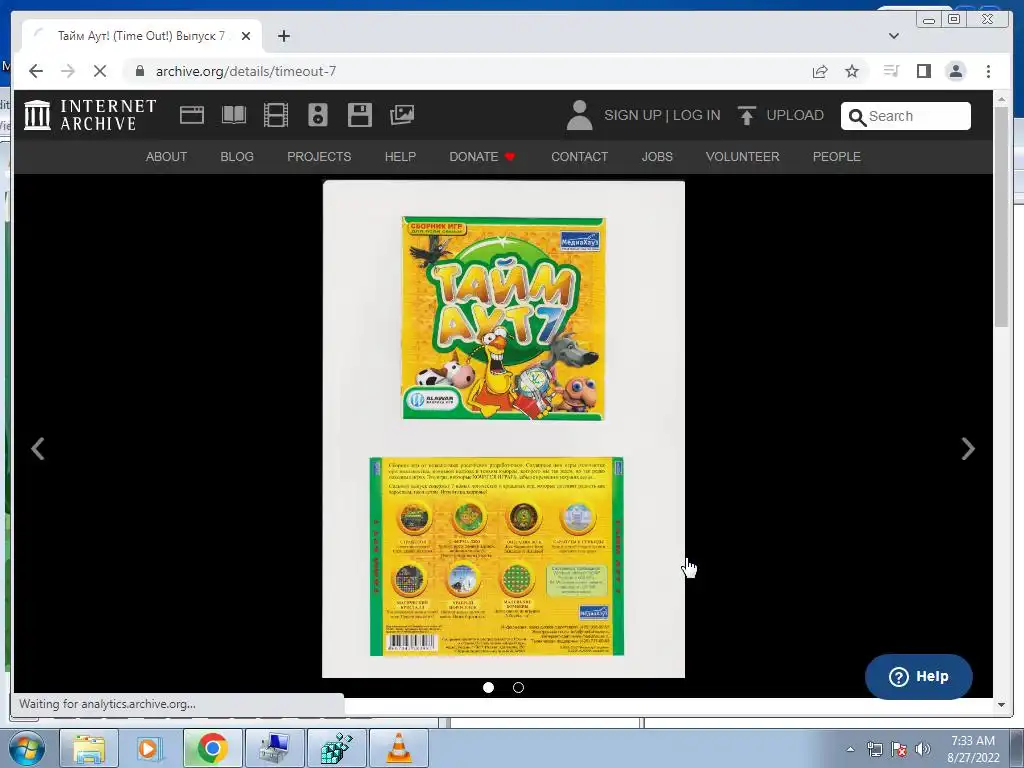The image size is (1024, 768).
Task: Click the LOG IN link
Action: click(697, 116)
